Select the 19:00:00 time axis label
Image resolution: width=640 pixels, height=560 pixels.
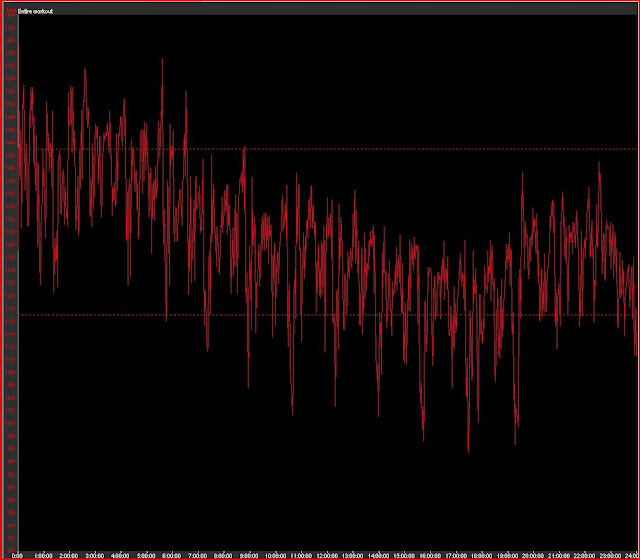point(508,556)
